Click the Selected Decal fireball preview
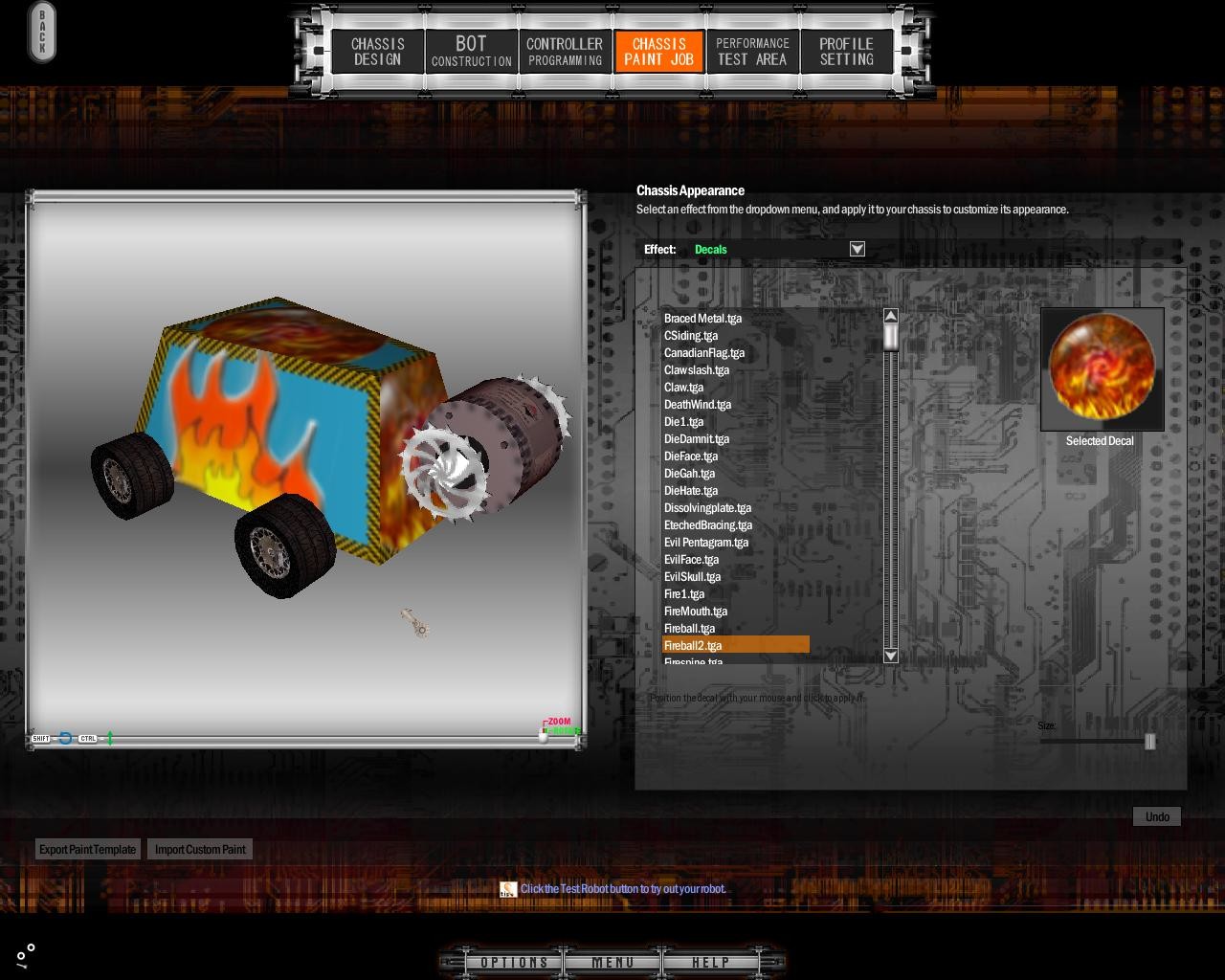The width and height of the screenshot is (1225, 980). [1102, 368]
